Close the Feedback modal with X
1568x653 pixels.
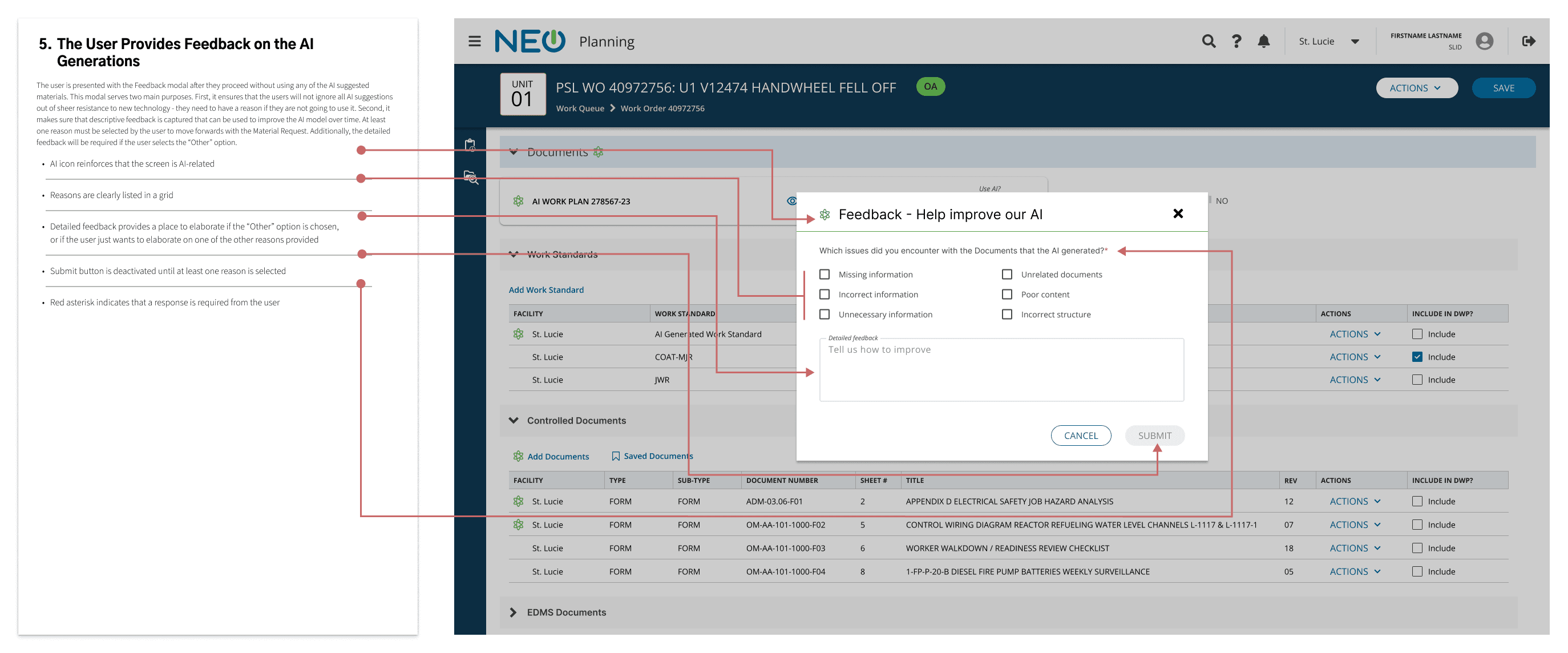[x=1178, y=214]
